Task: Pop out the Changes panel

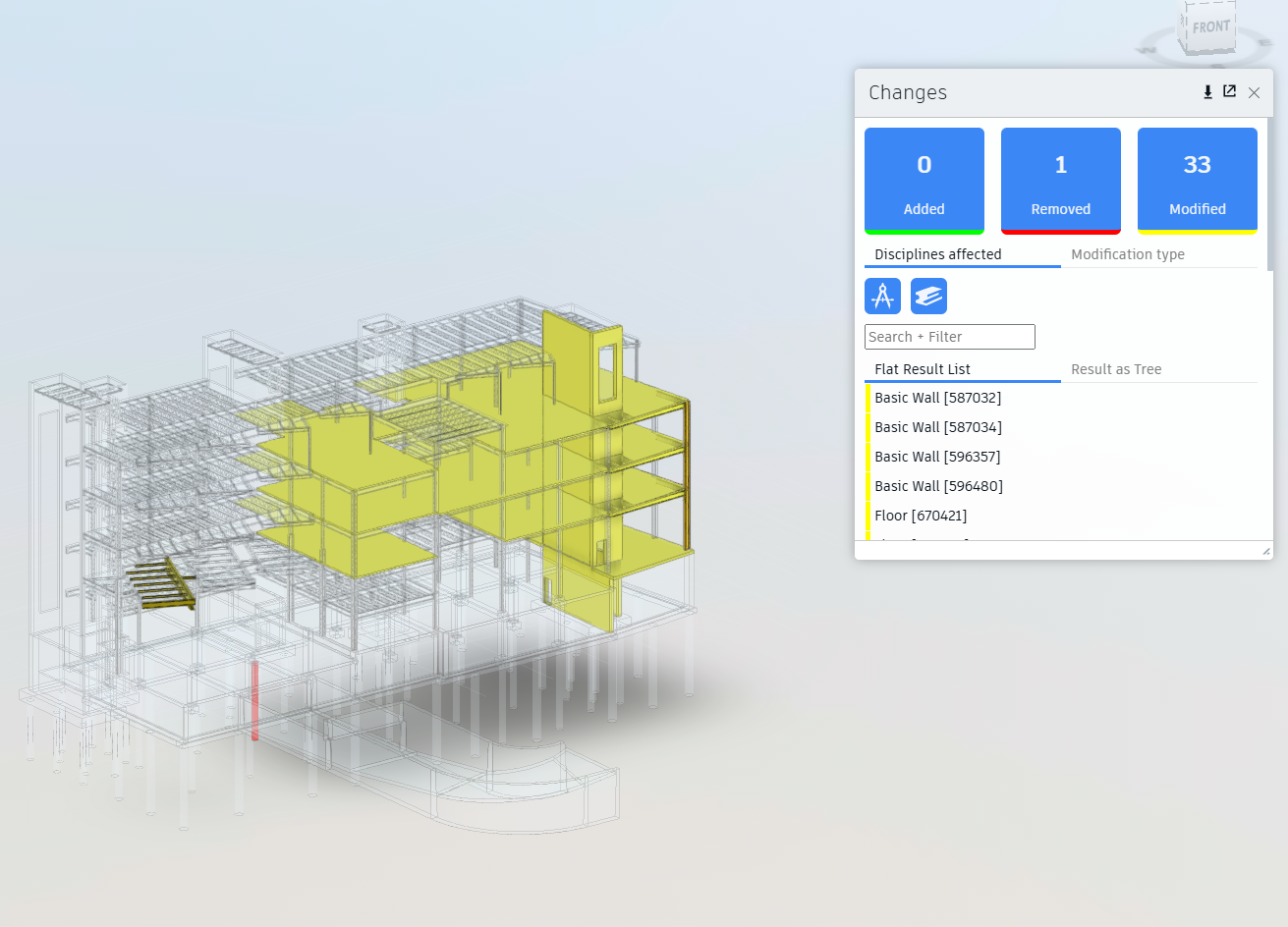Action: pos(1229,91)
